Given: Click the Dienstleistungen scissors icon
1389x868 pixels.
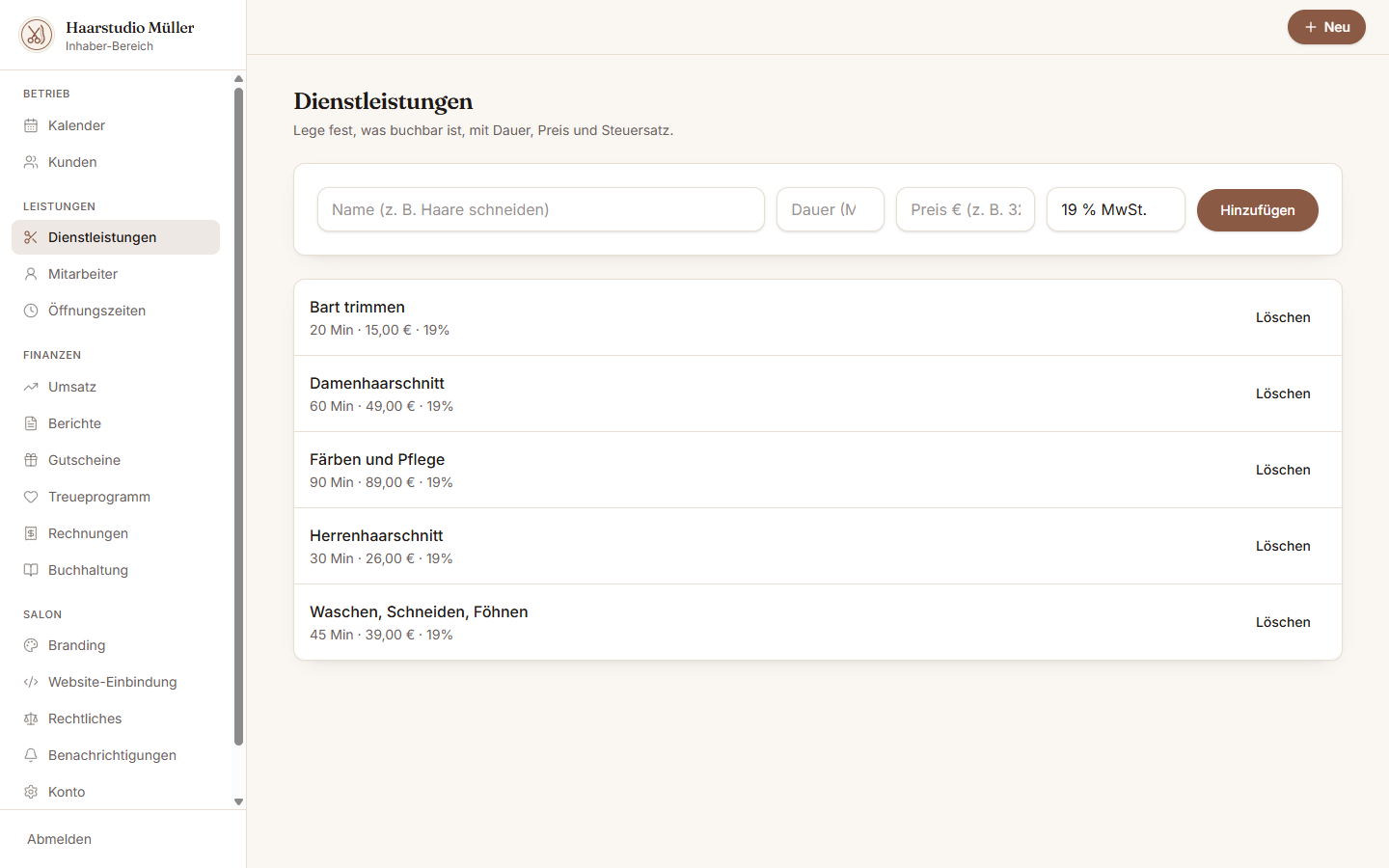Looking at the screenshot, I should click(31, 237).
